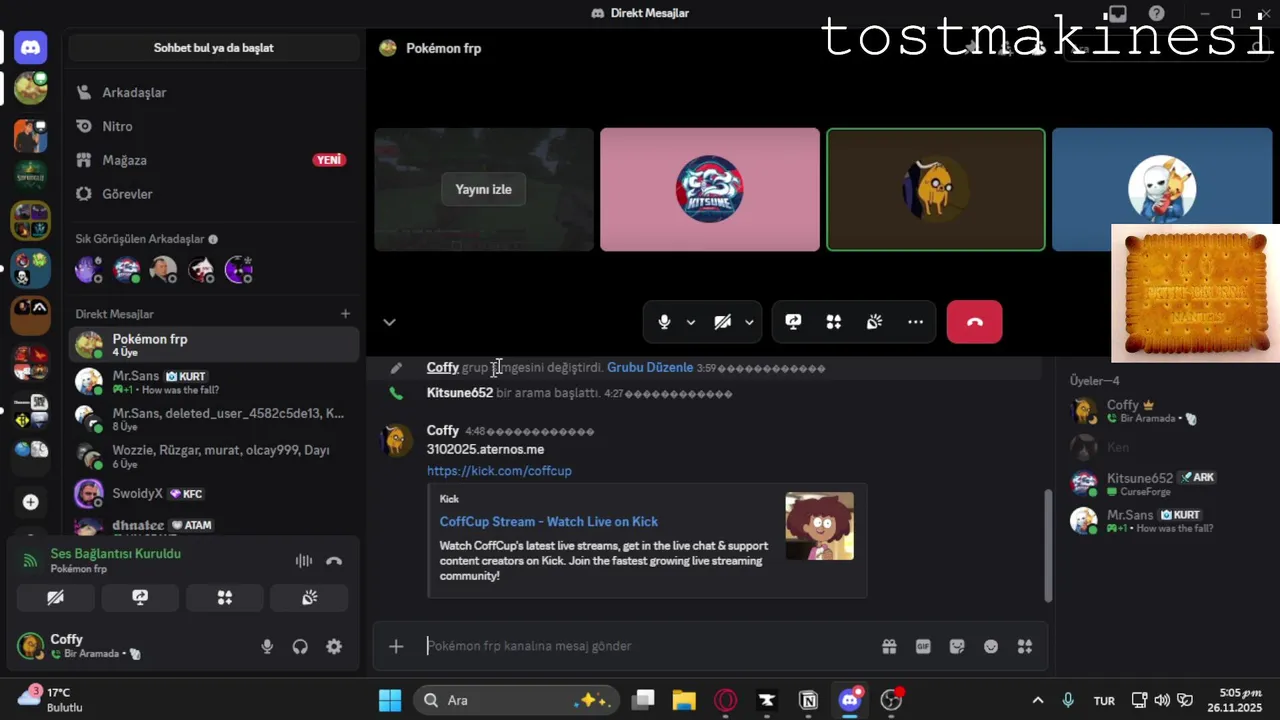Open activities button in call bar

(x=834, y=322)
